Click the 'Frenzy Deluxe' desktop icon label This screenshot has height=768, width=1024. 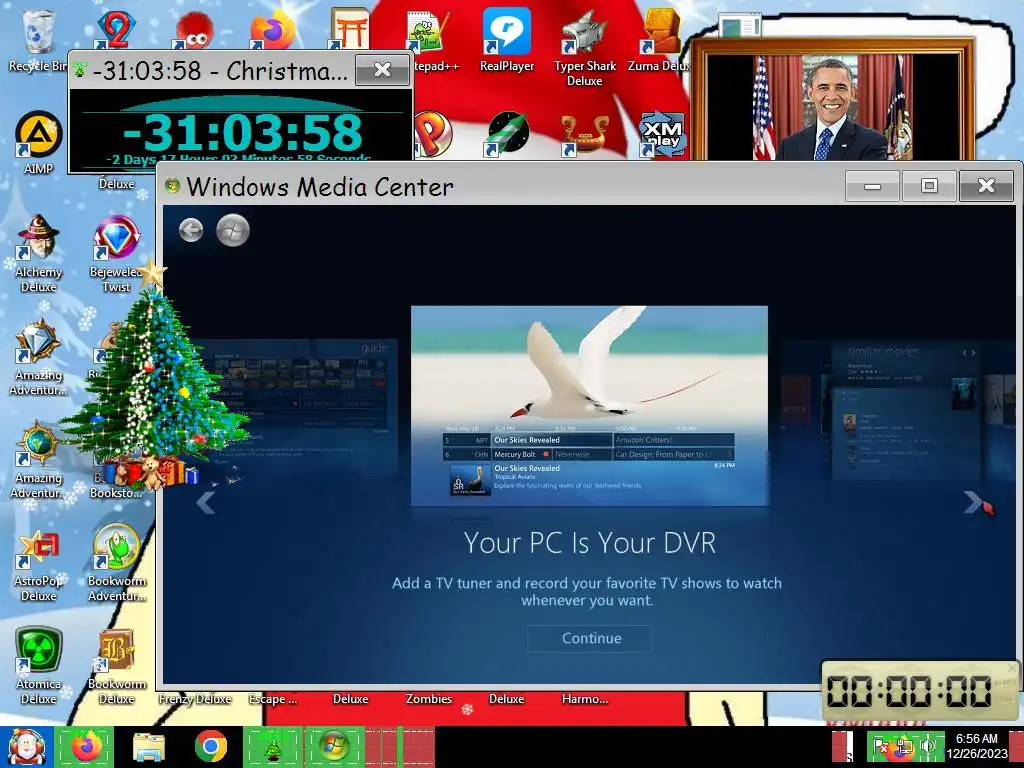[195, 699]
